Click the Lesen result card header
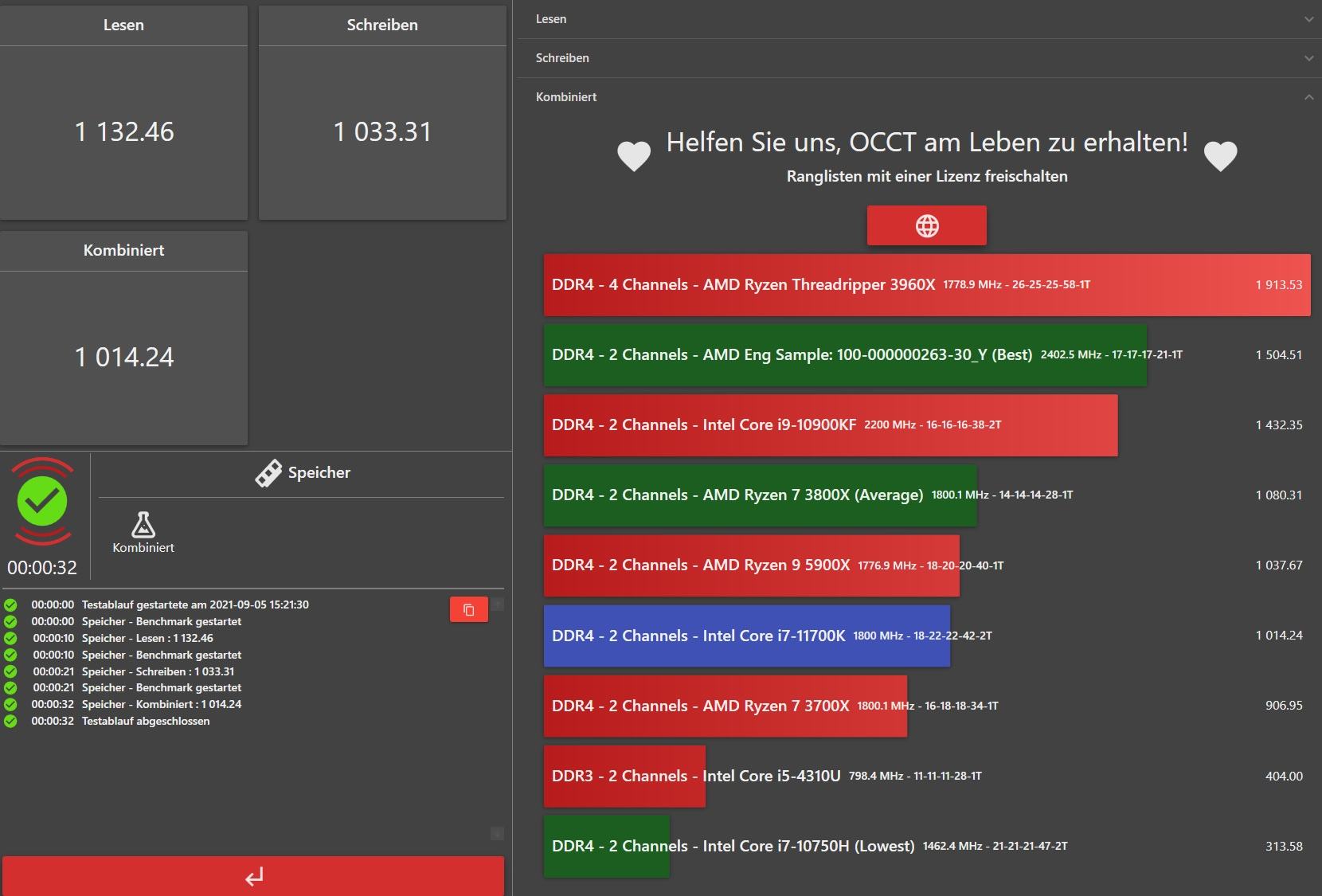Screen dimensions: 1322x896 123,25
